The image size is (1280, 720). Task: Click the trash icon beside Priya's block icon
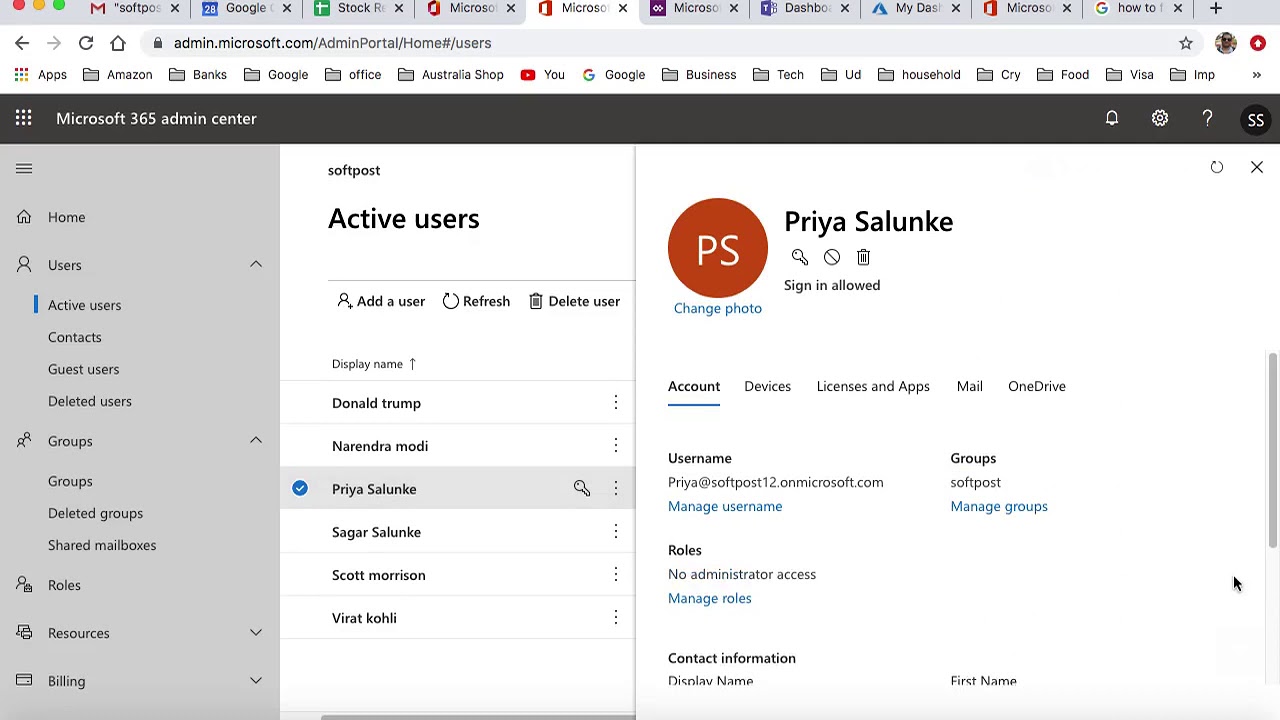pos(864,257)
